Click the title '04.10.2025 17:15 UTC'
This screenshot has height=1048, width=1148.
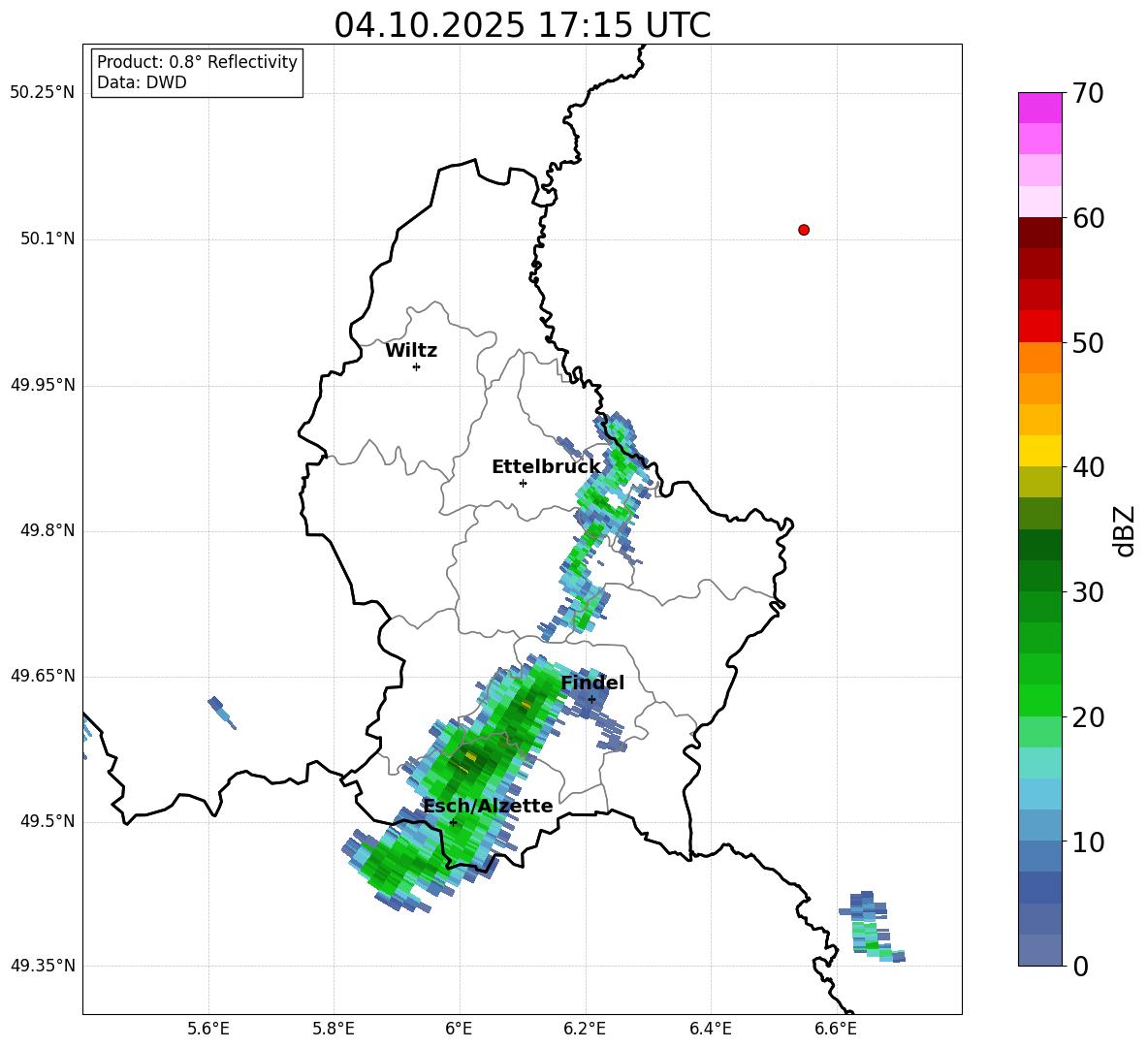pyautogui.click(x=522, y=25)
